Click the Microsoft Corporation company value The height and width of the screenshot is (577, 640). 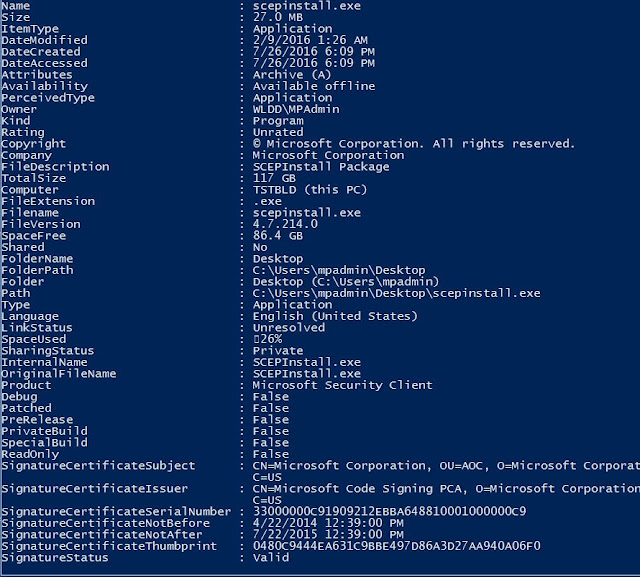point(328,155)
